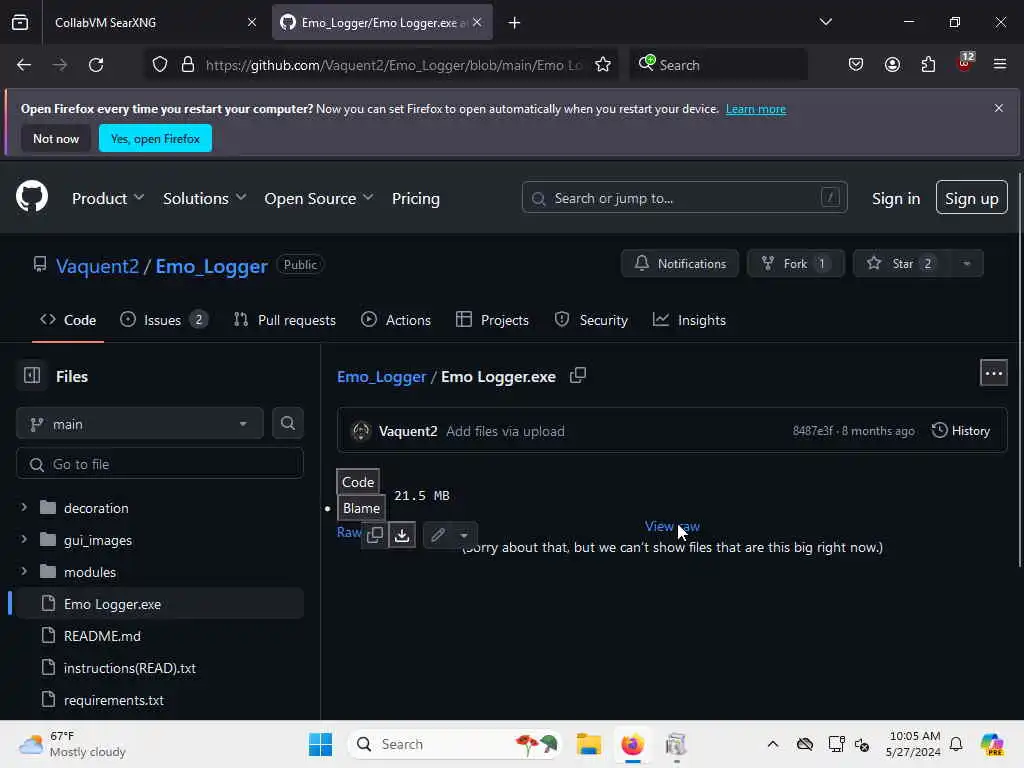Open the Pricing page
The width and height of the screenshot is (1024, 768).
415,198
